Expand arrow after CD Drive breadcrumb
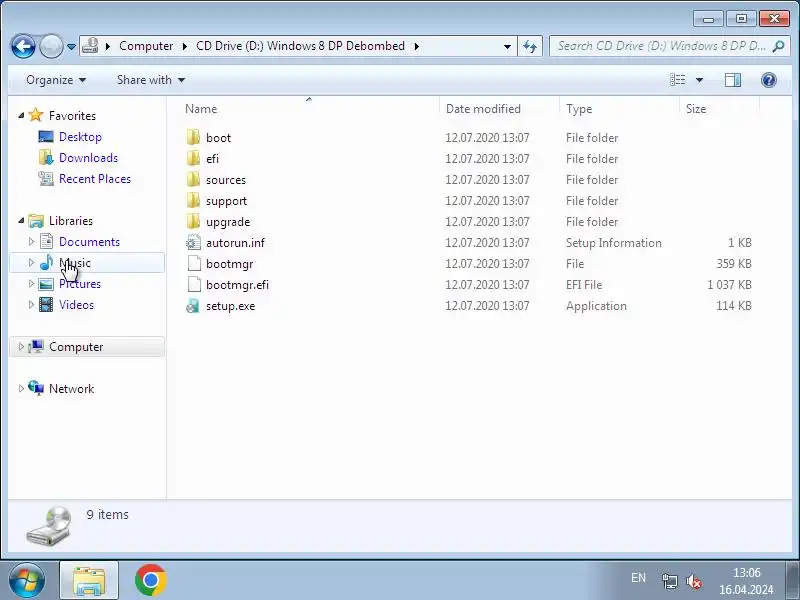This screenshot has width=800, height=600. point(416,46)
